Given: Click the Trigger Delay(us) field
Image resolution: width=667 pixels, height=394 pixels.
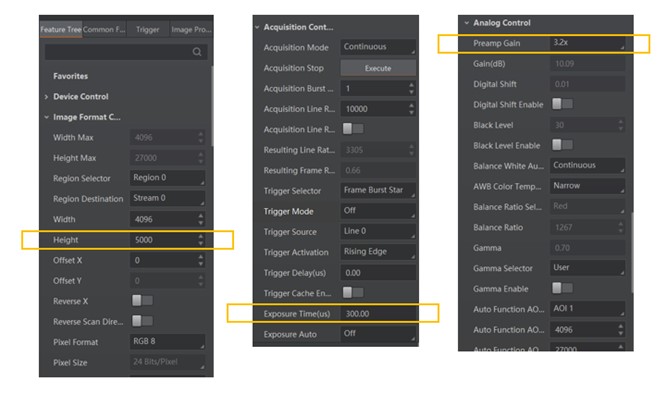Looking at the screenshot, I should point(378,273).
